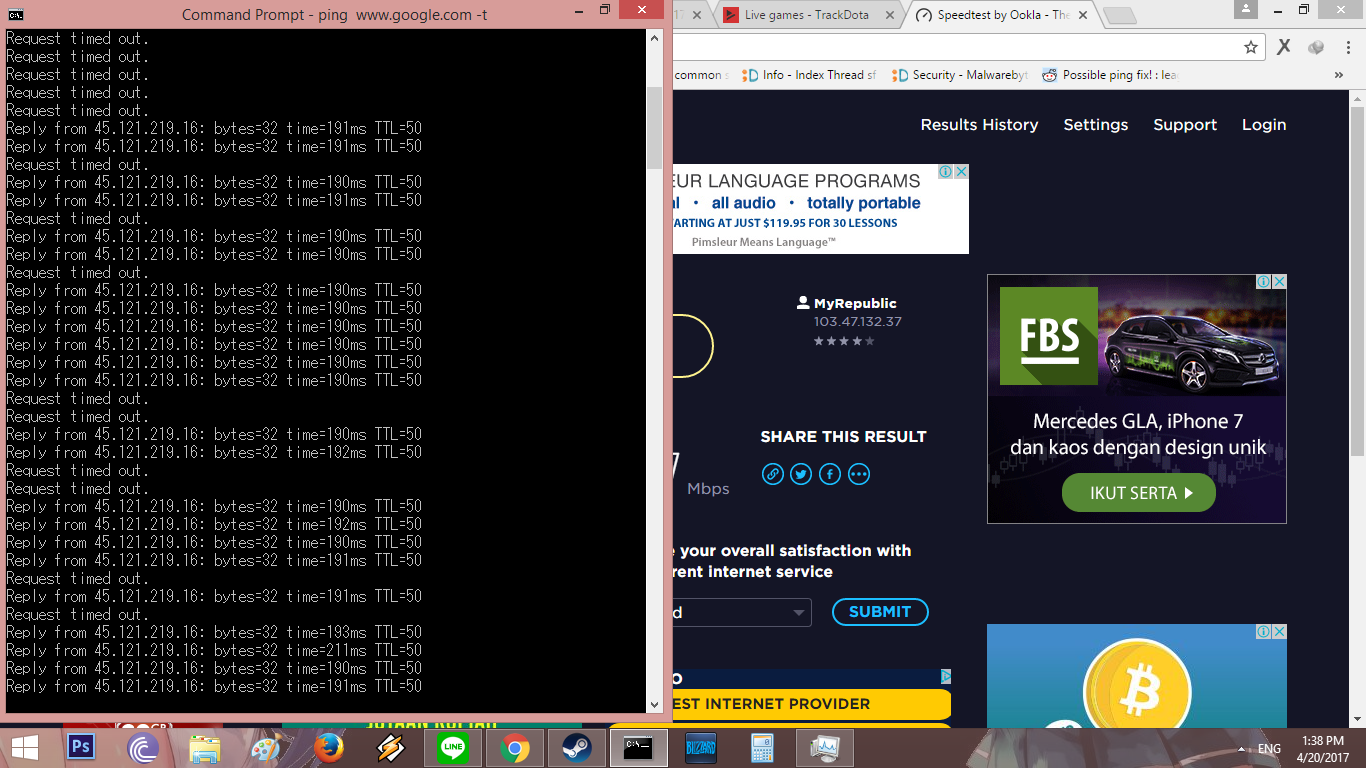Viewport: 1366px width, 768px height.
Task: Open the Blizzard app taskbar icon
Action: 701,747
